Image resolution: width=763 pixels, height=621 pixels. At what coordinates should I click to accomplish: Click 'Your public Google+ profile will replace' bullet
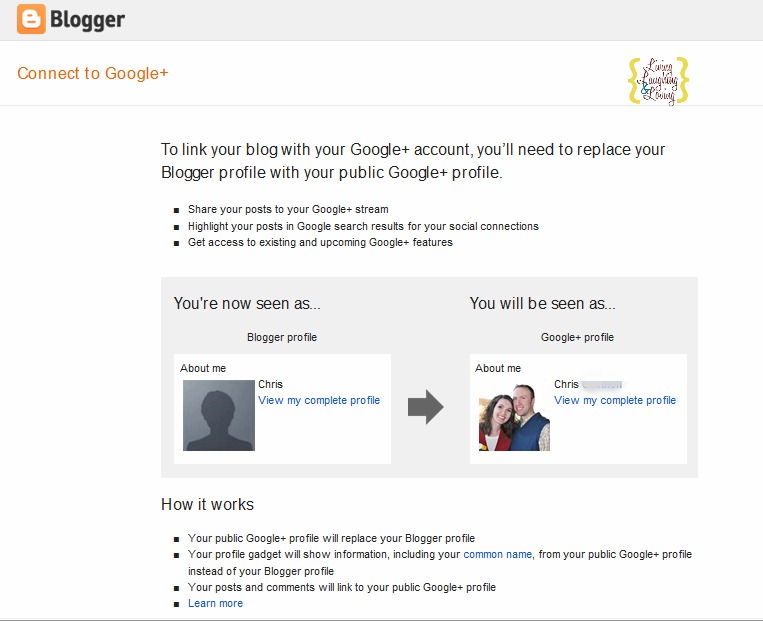click(331, 538)
